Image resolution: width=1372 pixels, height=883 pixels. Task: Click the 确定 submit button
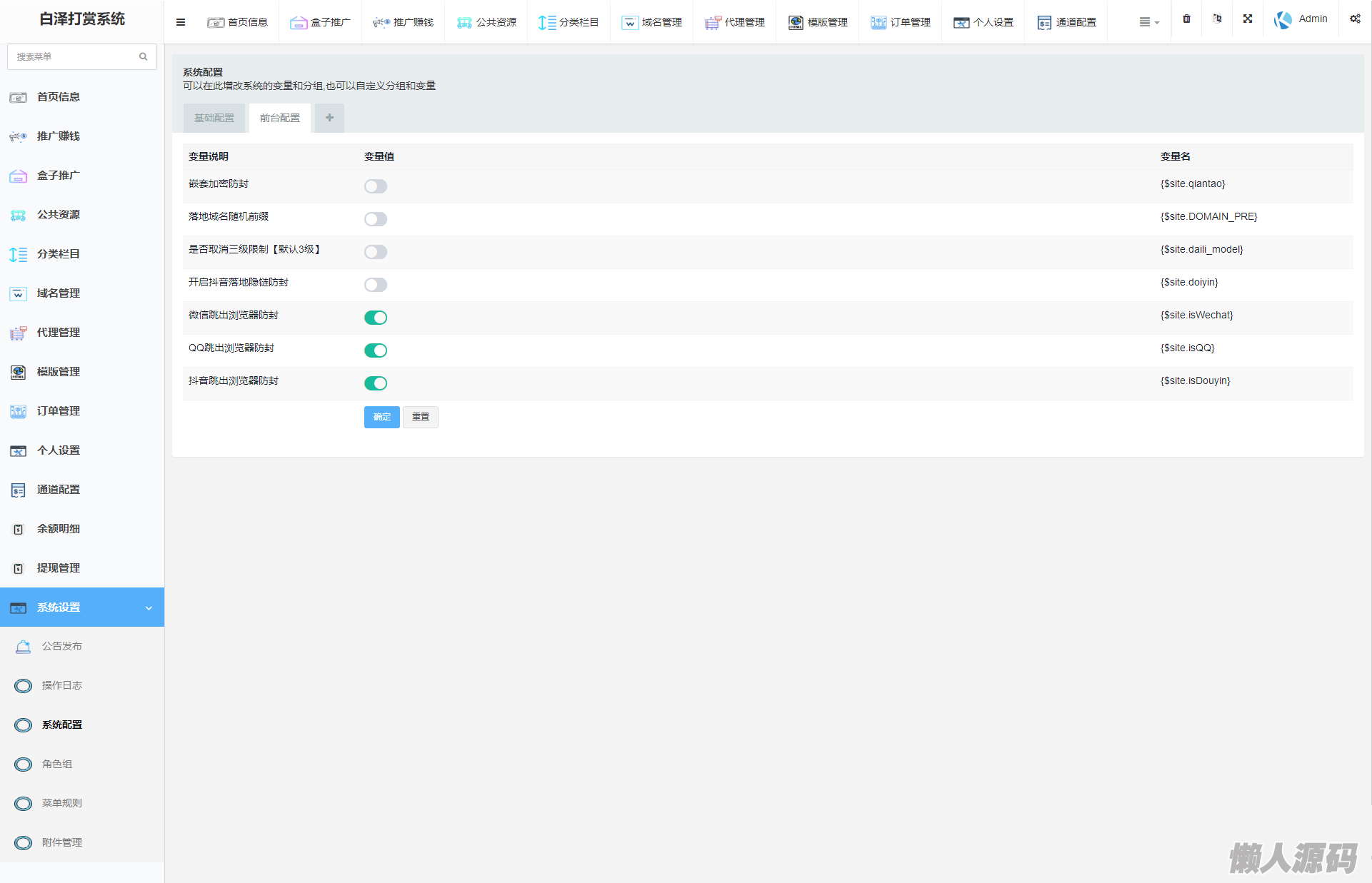tap(381, 417)
